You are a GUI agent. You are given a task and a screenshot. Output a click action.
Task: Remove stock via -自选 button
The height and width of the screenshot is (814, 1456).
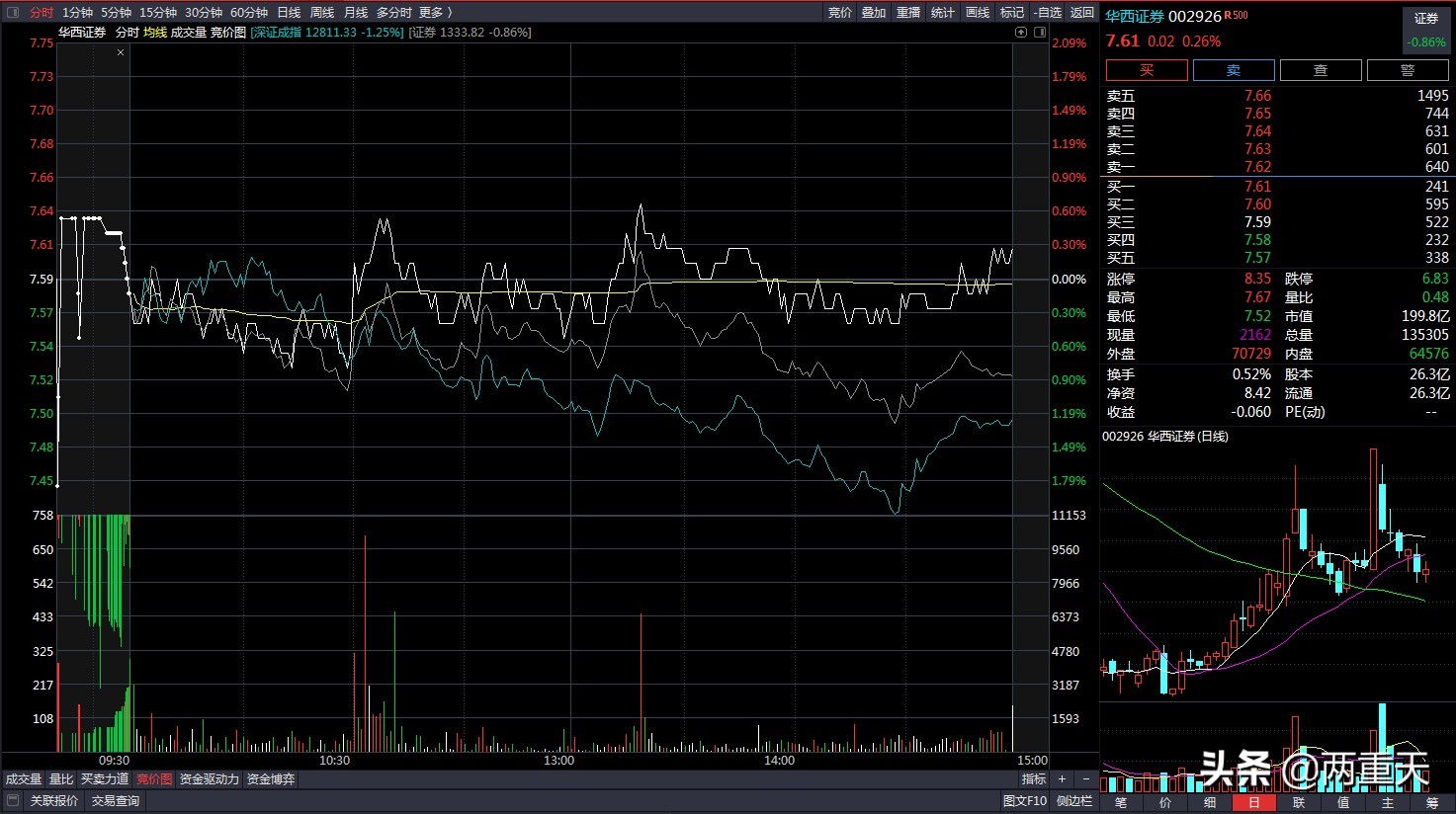[1048, 12]
